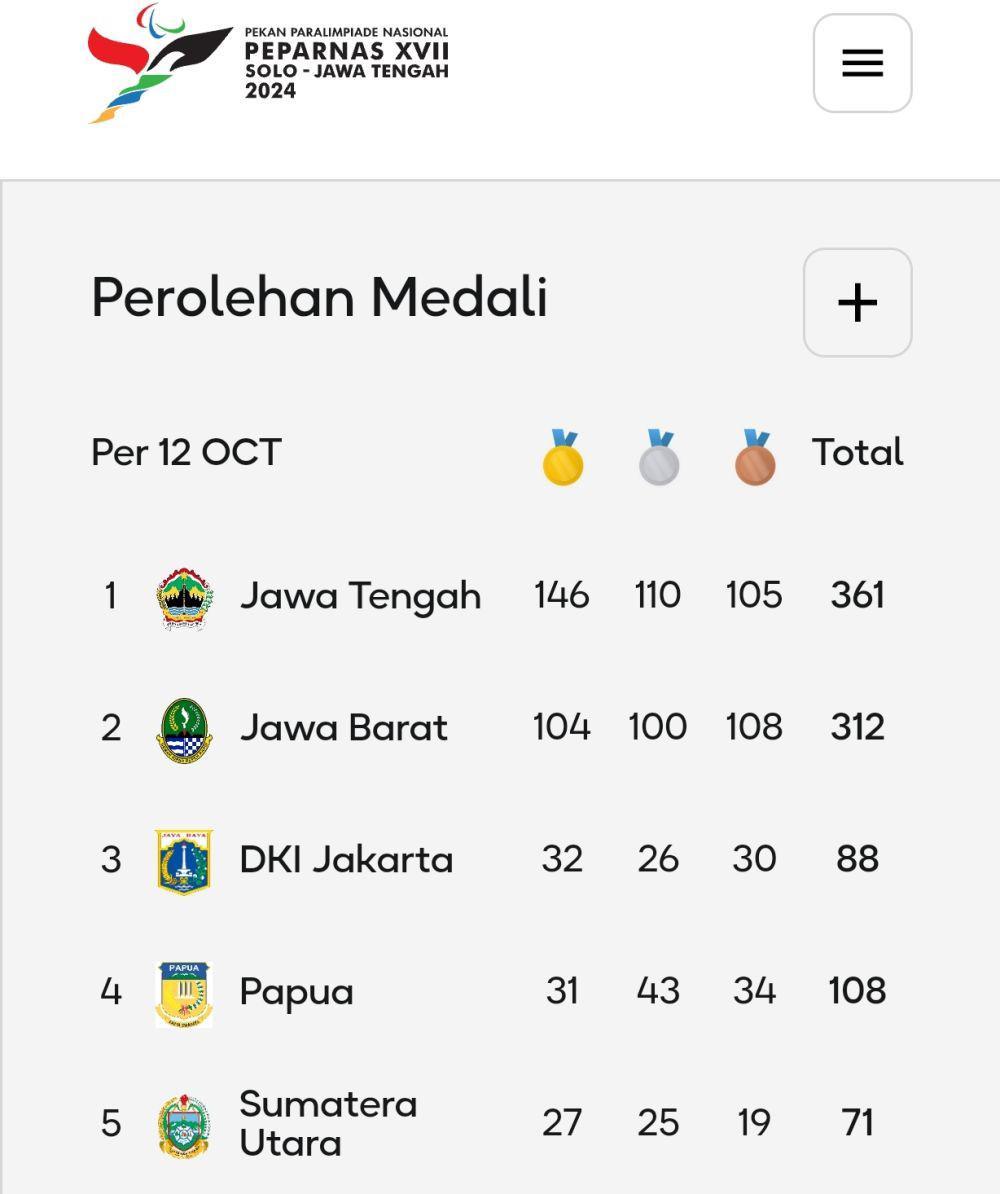1000x1194 pixels.
Task: Expand medal table with plus button
Action: [858, 302]
